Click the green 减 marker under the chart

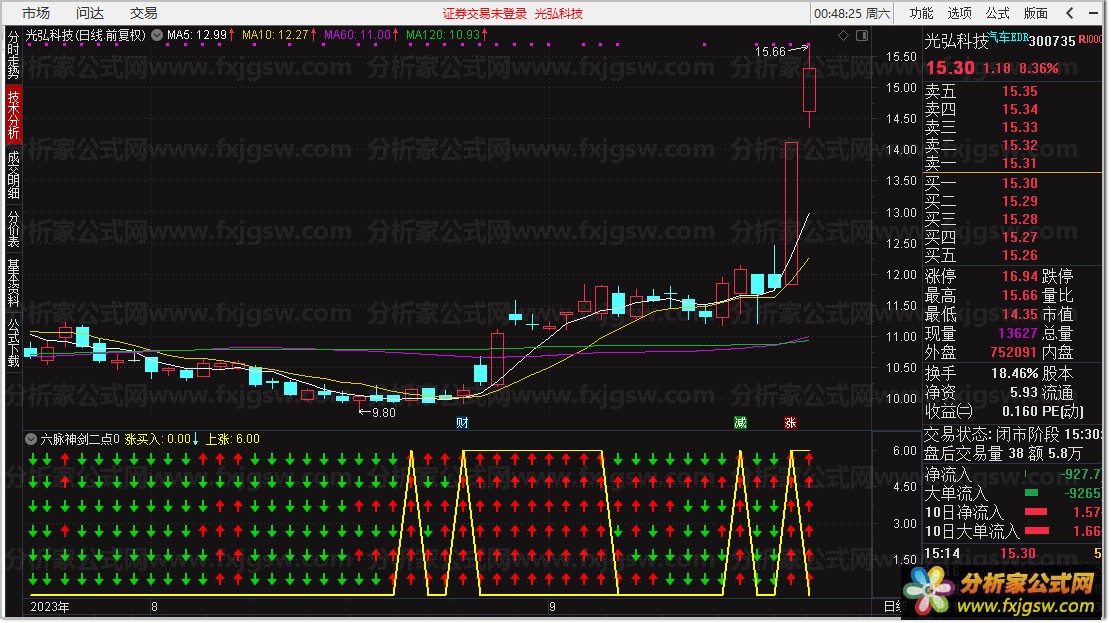click(x=740, y=423)
